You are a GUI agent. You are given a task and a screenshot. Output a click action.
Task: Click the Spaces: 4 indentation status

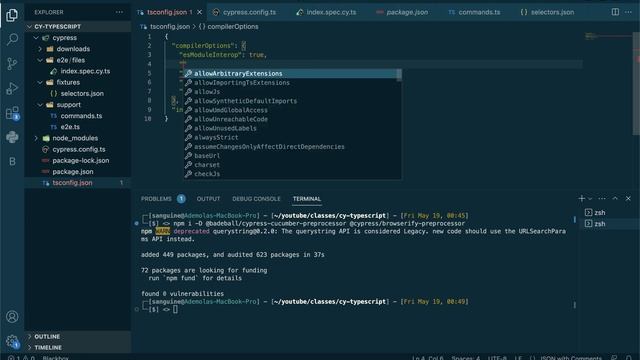[465, 358]
